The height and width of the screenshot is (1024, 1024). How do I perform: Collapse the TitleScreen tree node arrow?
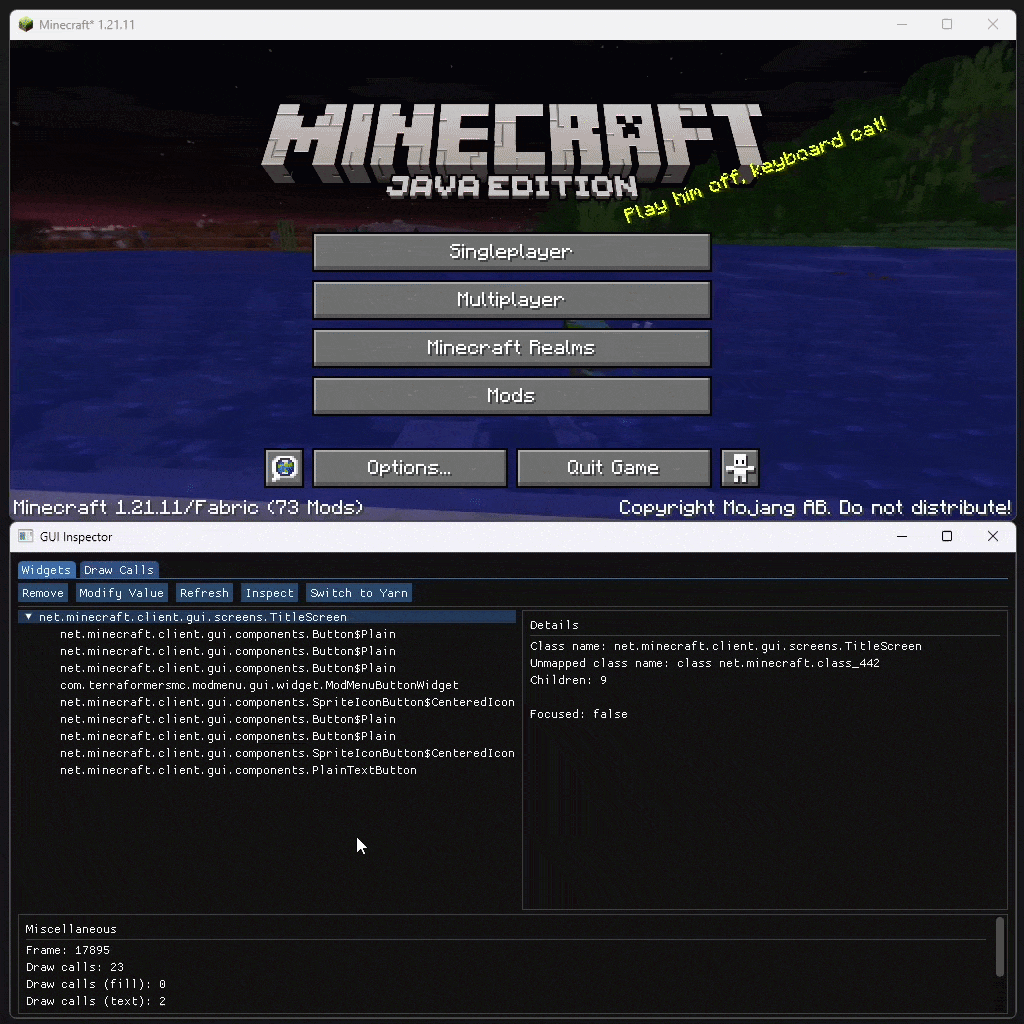pyautogui.click(x=29, y=616)
